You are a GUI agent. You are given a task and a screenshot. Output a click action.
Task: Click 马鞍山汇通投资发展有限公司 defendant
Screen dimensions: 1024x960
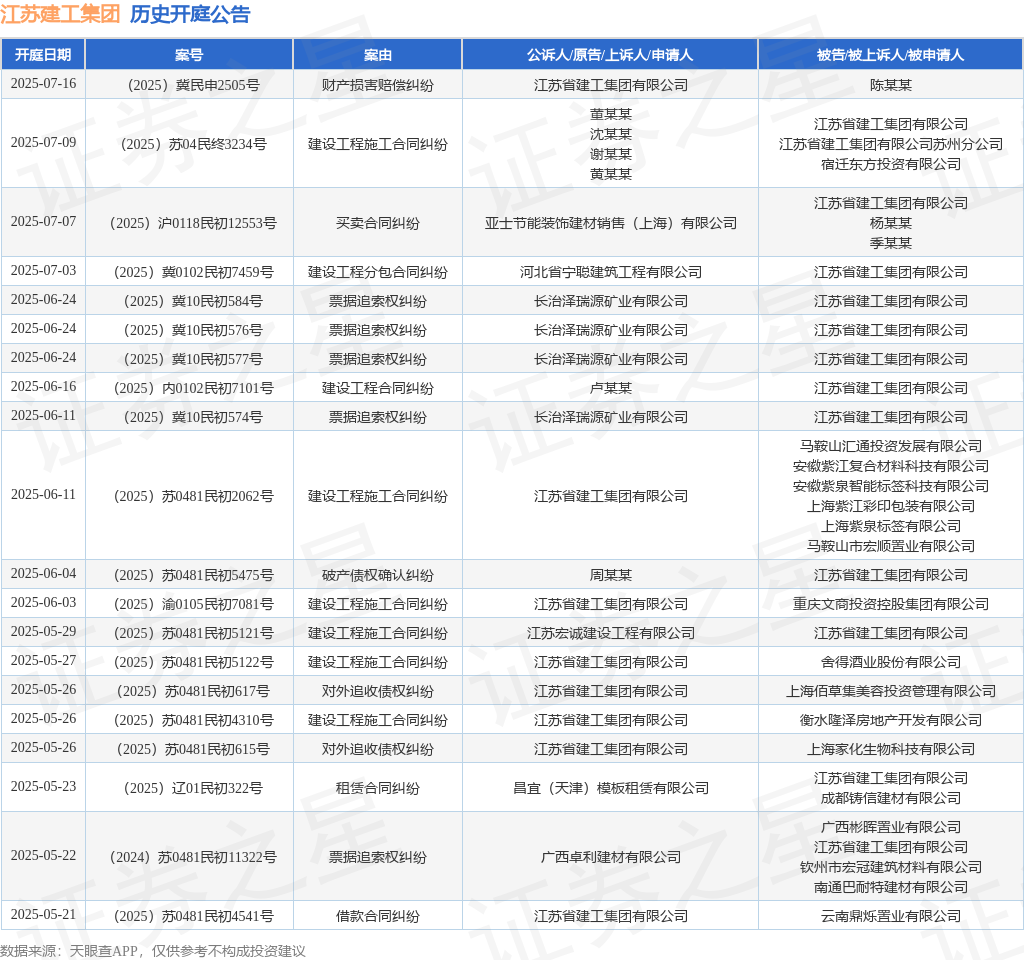click(x=891, y=446)
